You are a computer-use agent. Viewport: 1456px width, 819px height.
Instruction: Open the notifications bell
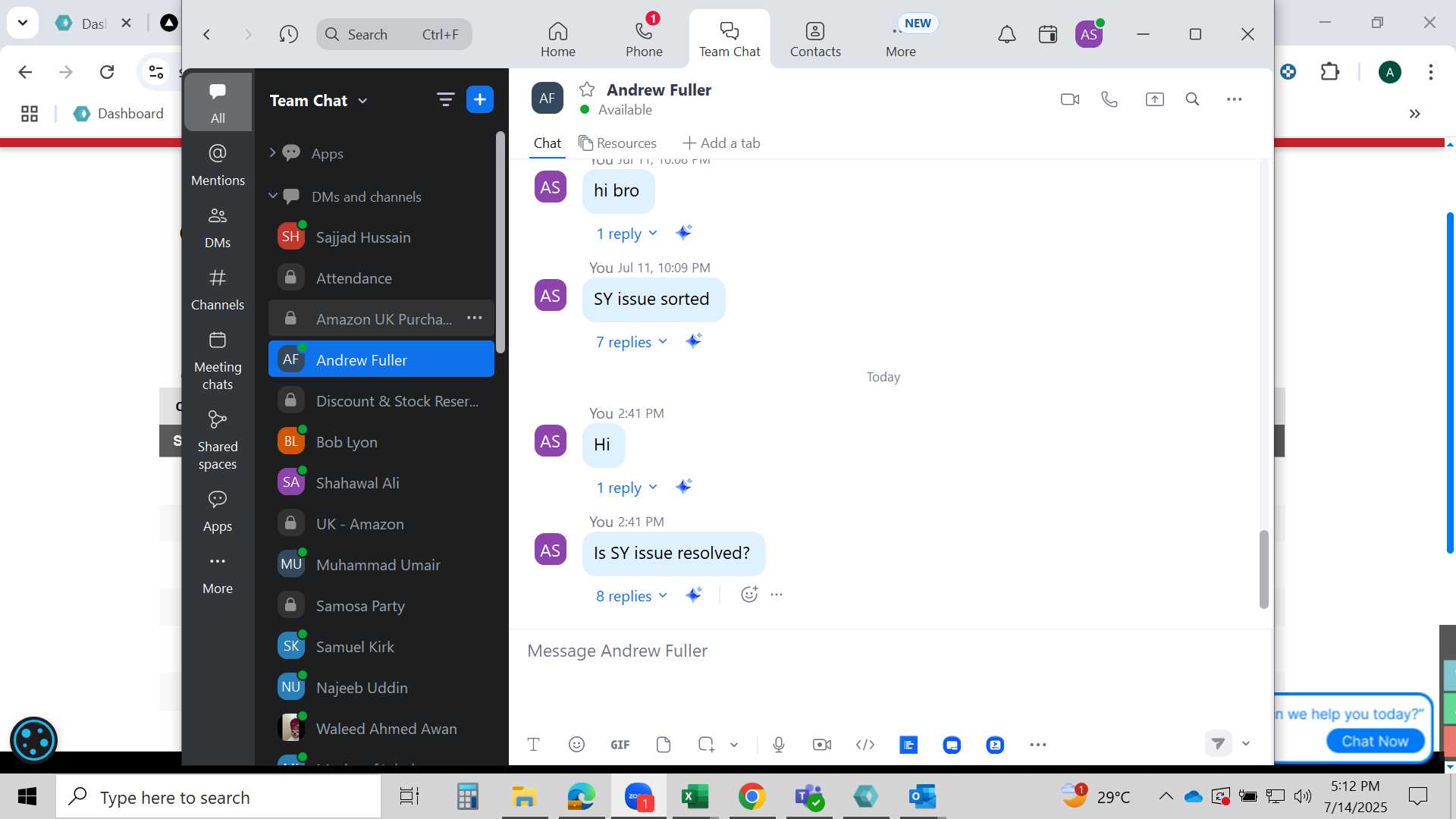(1006, 34)
